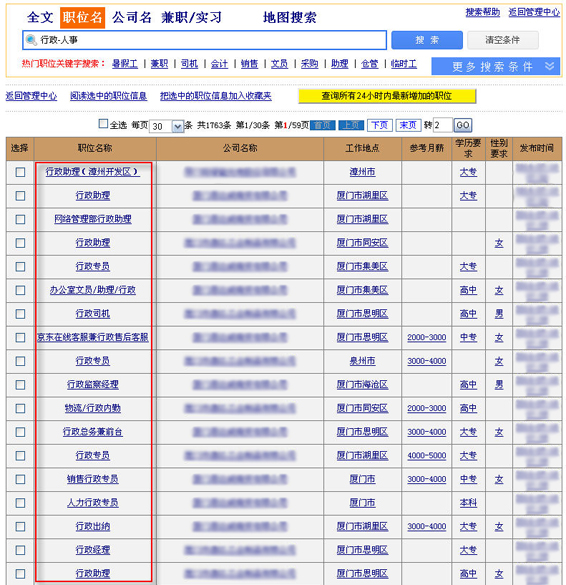This screenshot has height=585, width=566.
Task: Click the magnifier icon in the search box
Action: point(32,40)
